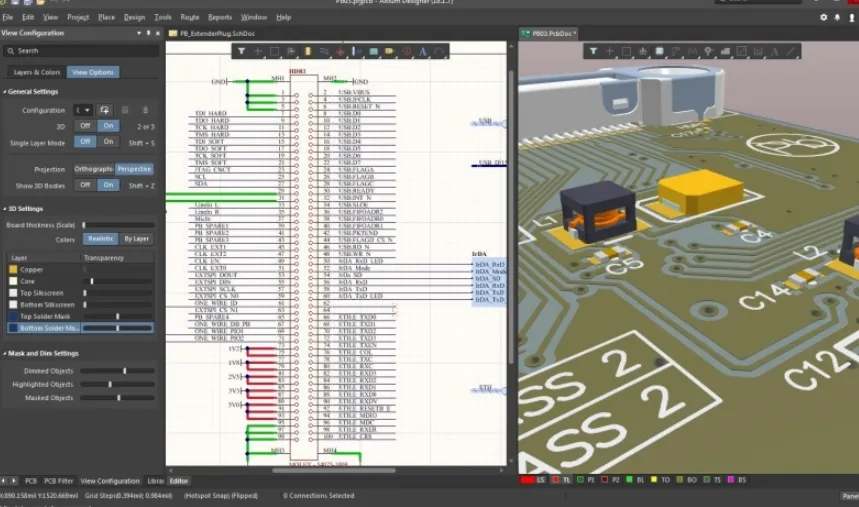
Task: Select the place wire tool in schematic toolbar
Action: (324, 52)
